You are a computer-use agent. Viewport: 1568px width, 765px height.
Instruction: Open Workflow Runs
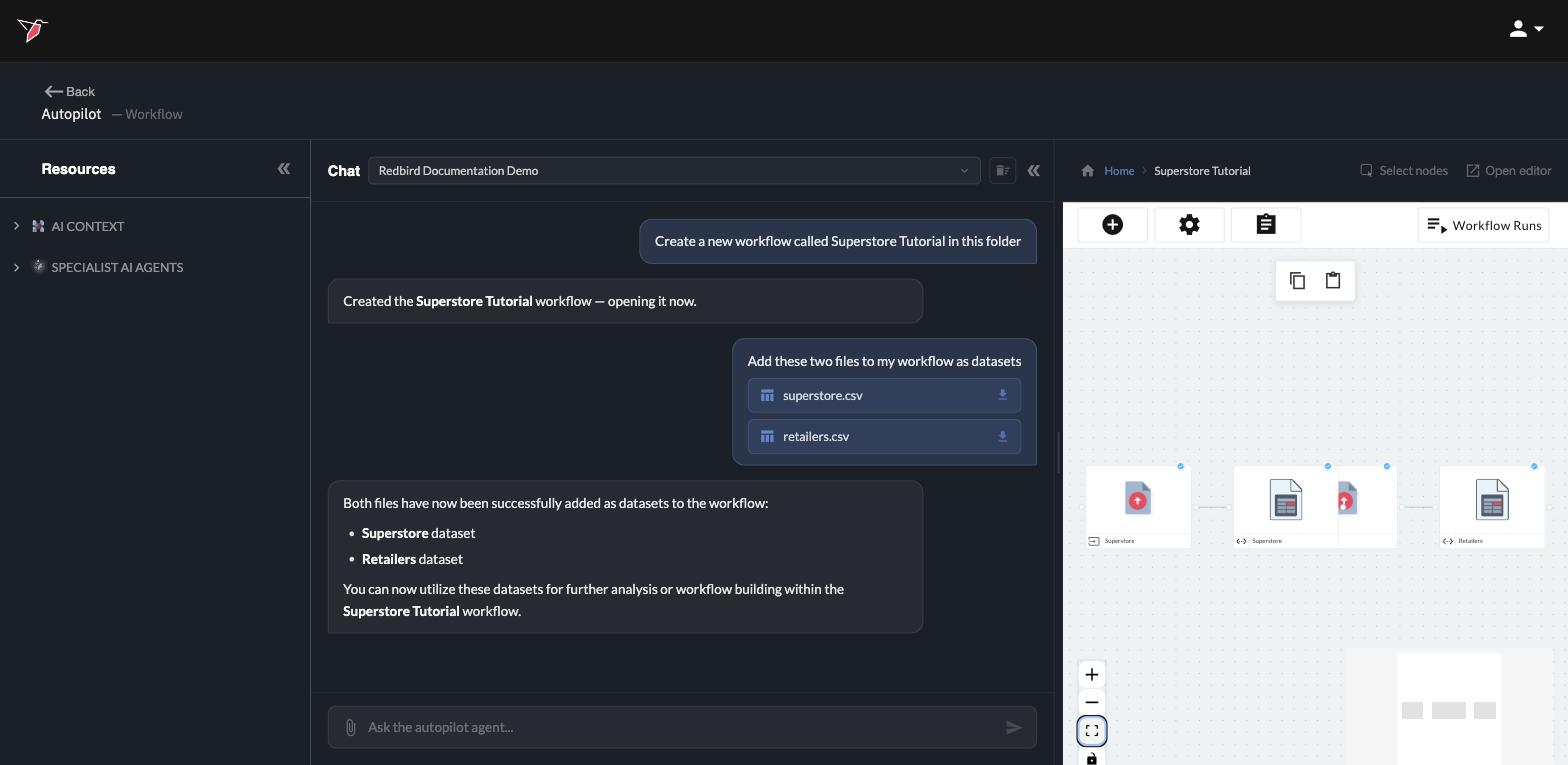coord(1483,225)
